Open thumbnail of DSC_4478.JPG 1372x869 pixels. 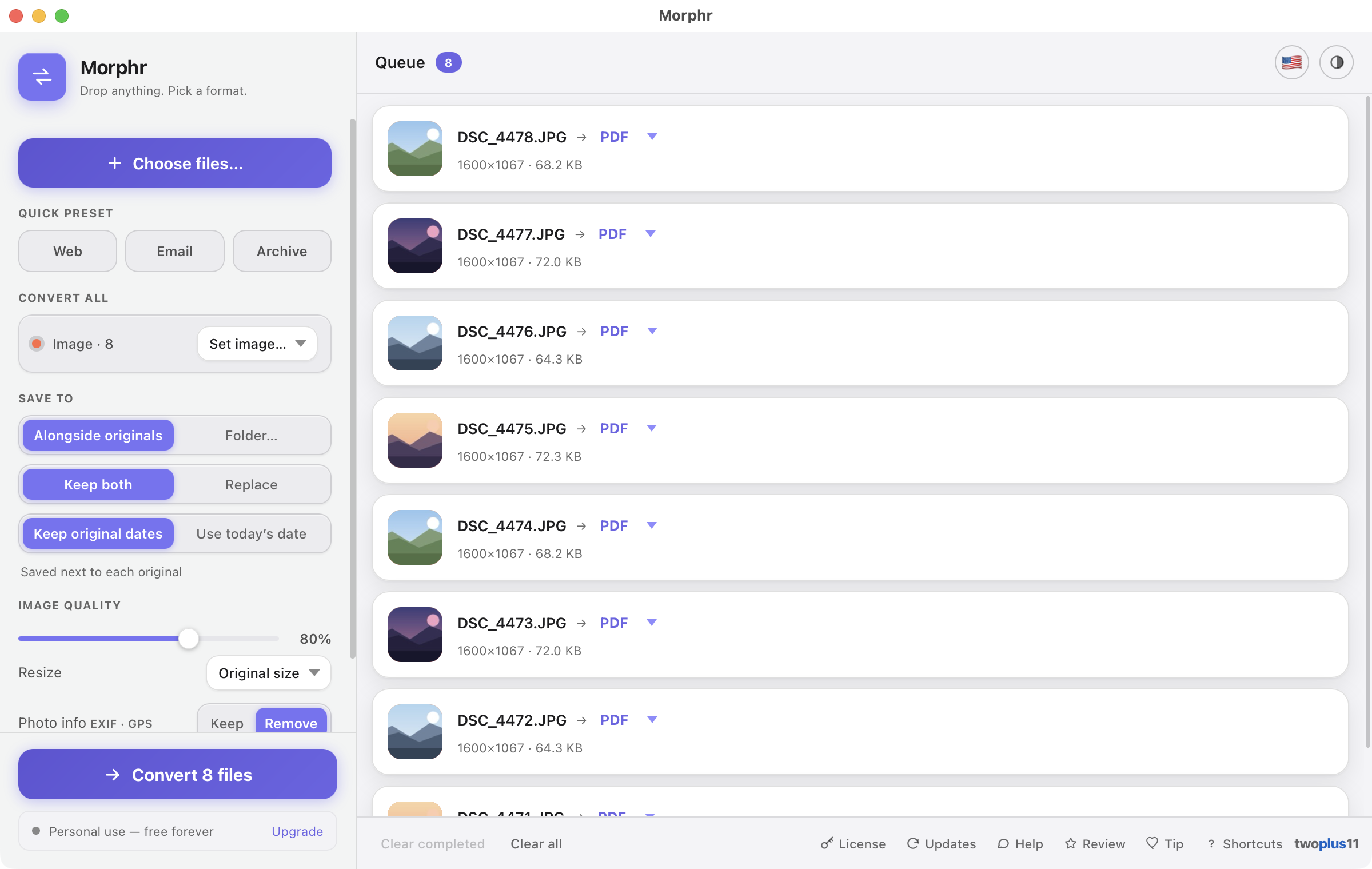415,149
